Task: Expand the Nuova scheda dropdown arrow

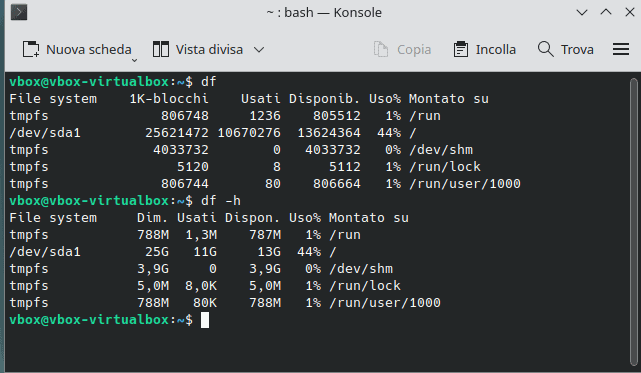Action: pos(134,61)
